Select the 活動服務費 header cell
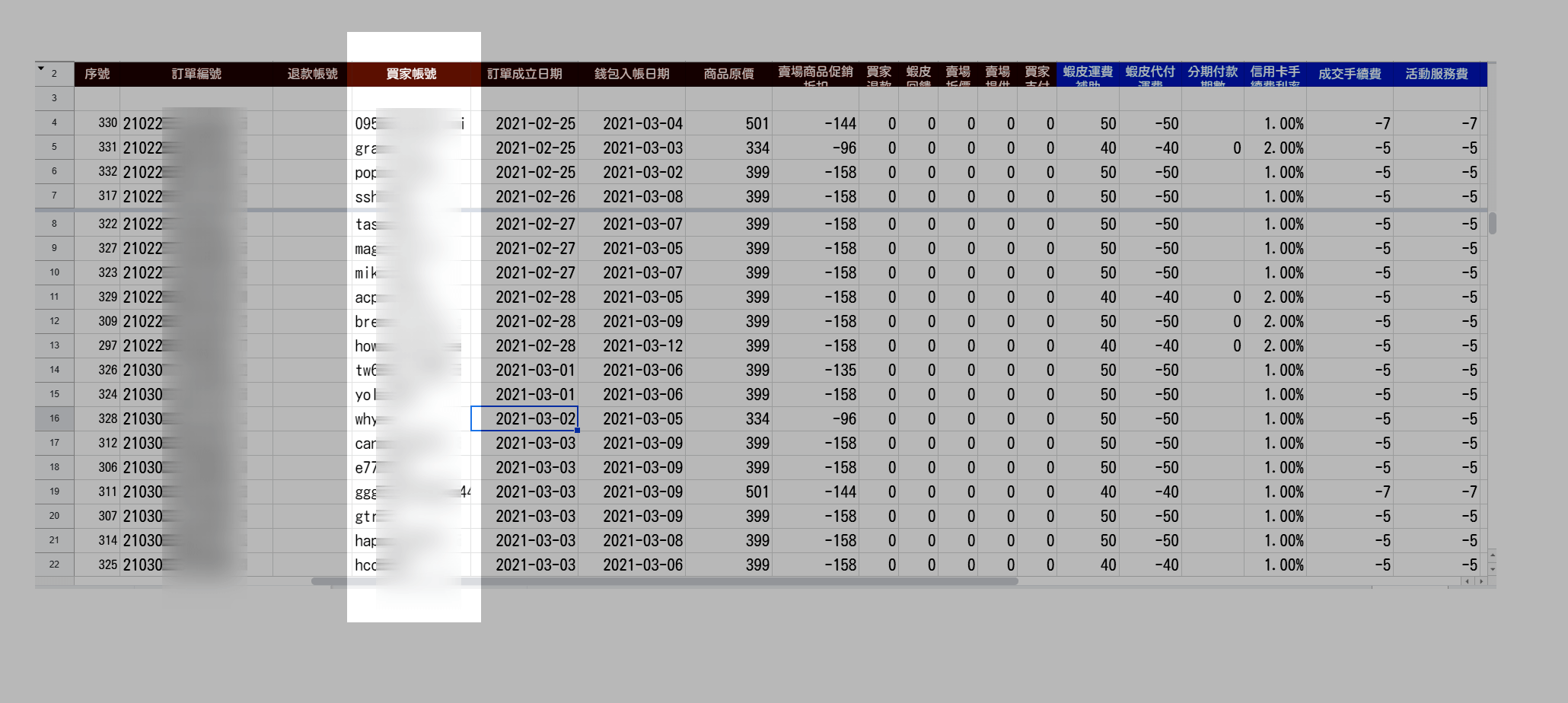1568x703 pixels. coord(1436,74)
